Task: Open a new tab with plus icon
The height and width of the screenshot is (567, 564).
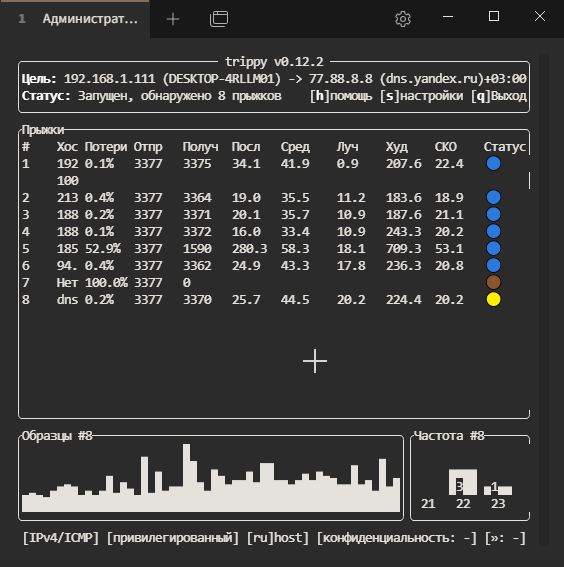Action: point(173,19)
